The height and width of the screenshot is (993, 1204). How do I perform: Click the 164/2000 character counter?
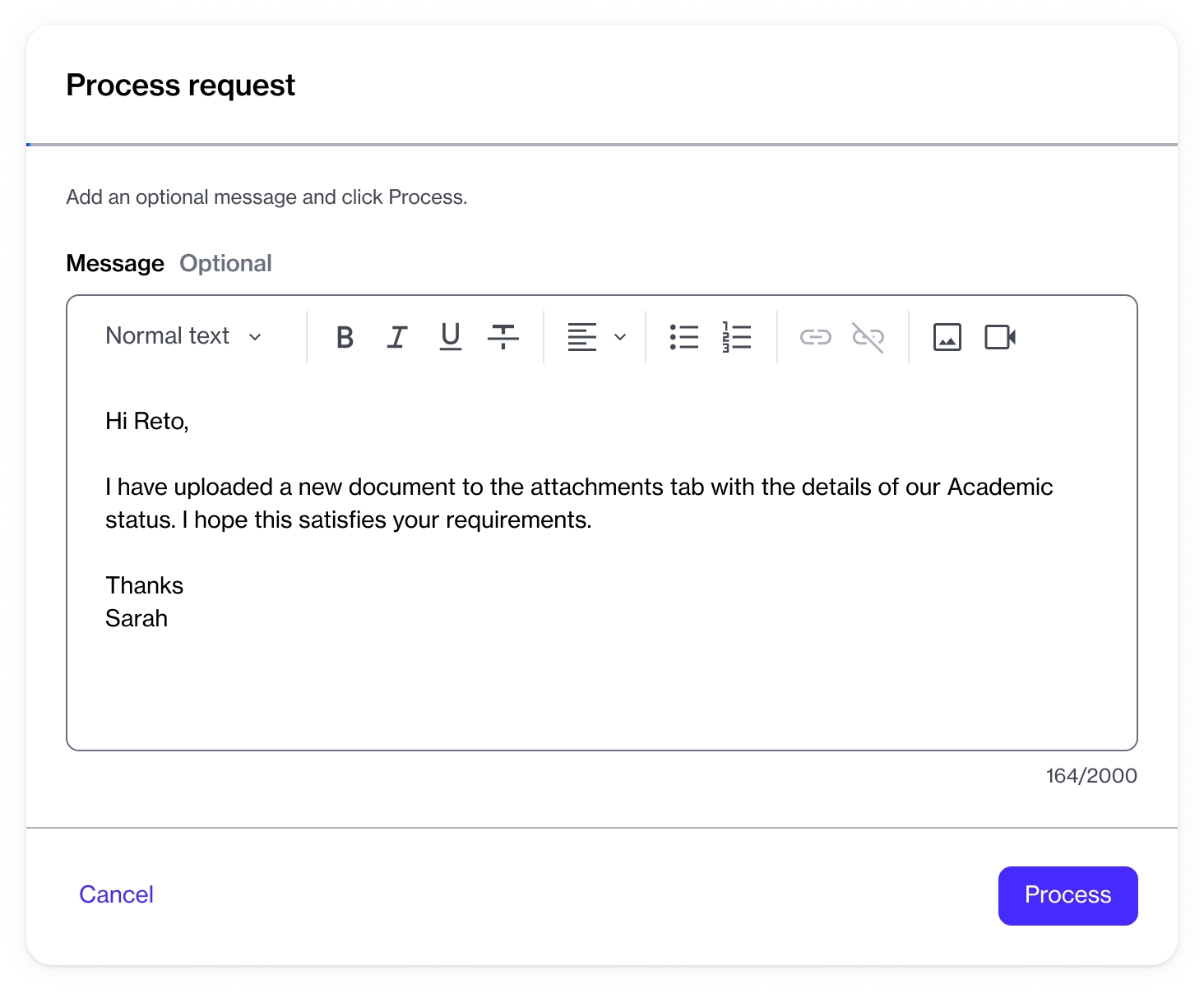(1091, 776)
